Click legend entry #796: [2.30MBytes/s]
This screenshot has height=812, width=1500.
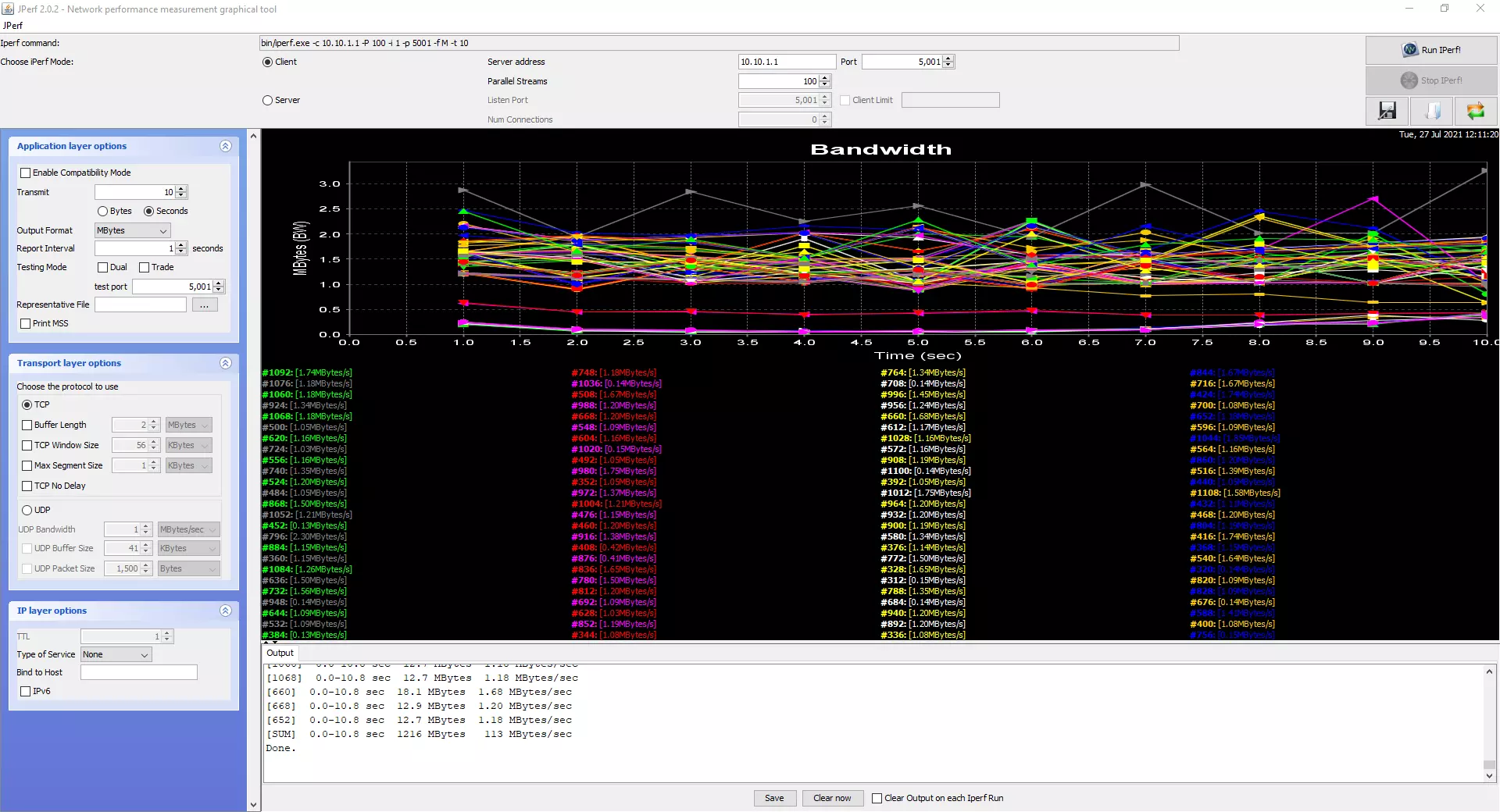(305, 536)
